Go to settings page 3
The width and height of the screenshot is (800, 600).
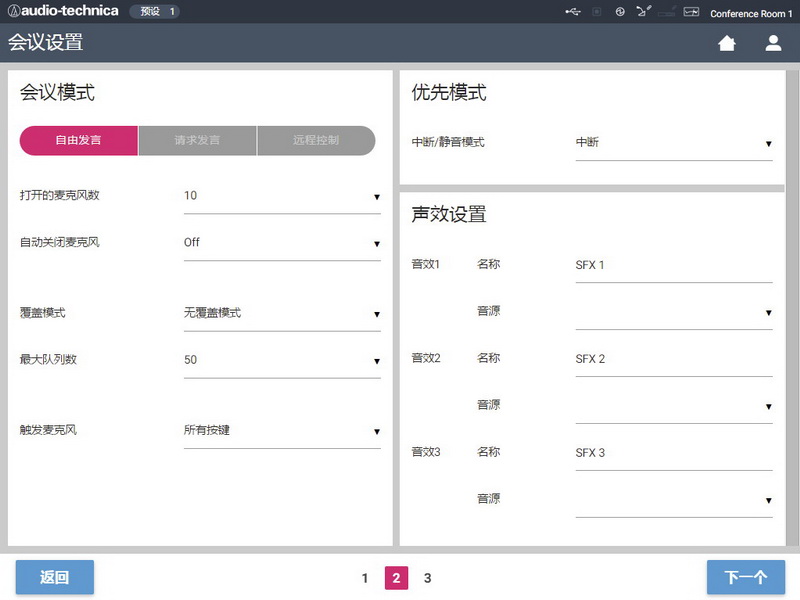click(427, 578)
